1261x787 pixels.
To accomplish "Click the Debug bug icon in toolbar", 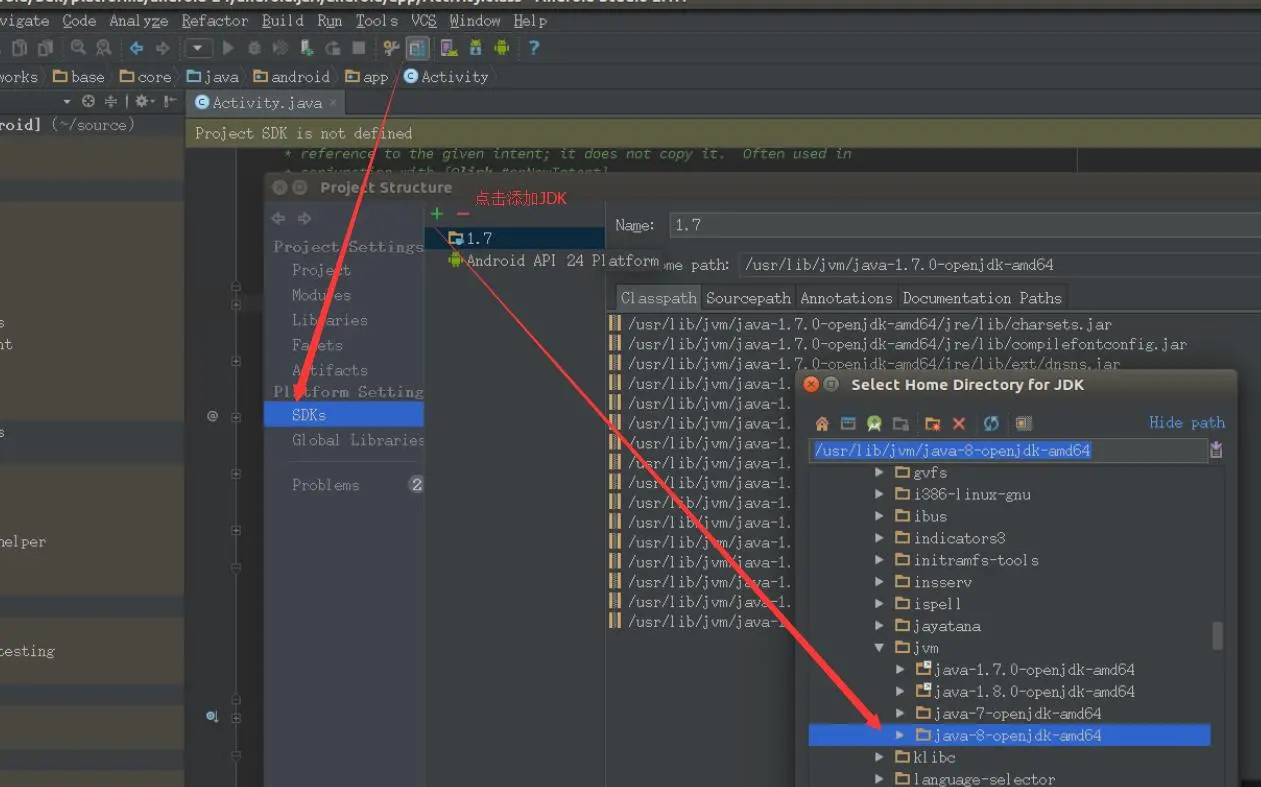I will click(254, 48).
